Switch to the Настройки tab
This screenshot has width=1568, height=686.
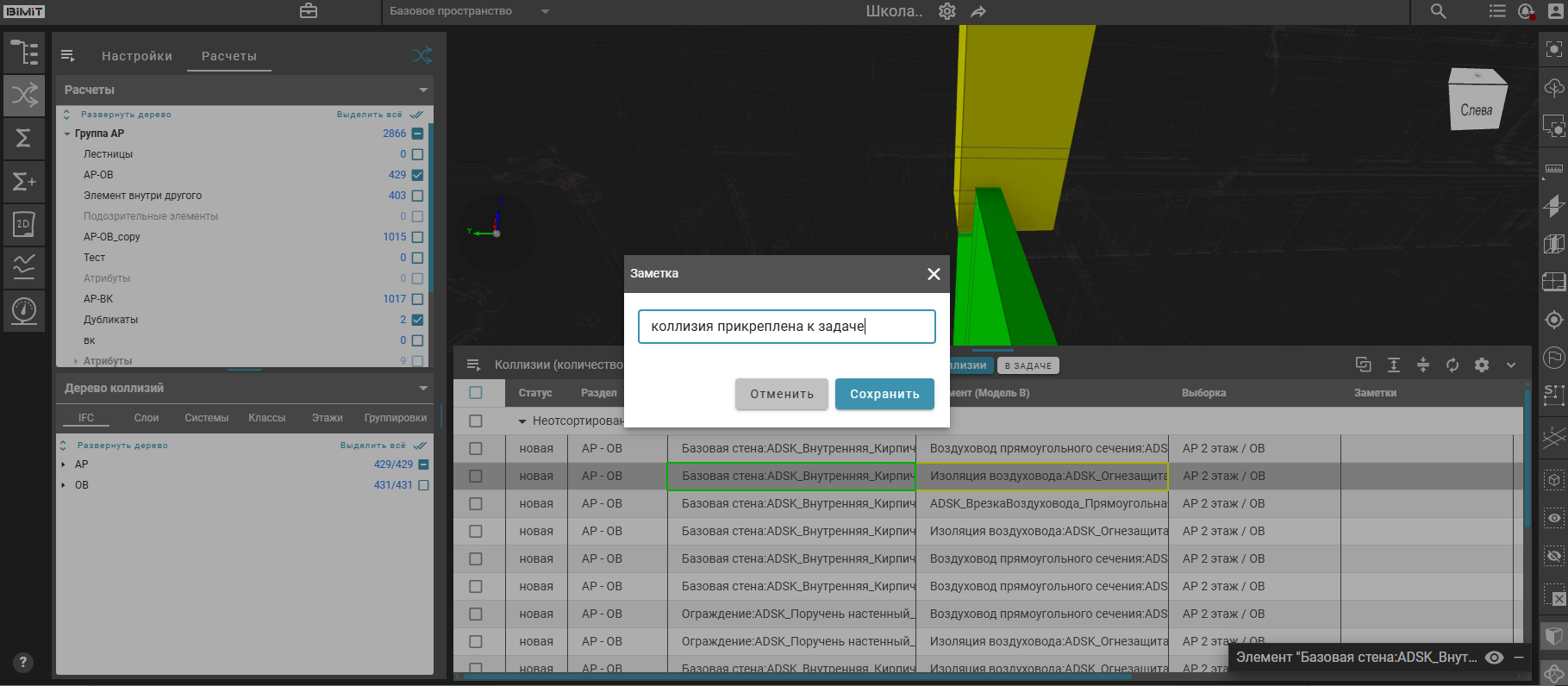[x=137, y=56]
